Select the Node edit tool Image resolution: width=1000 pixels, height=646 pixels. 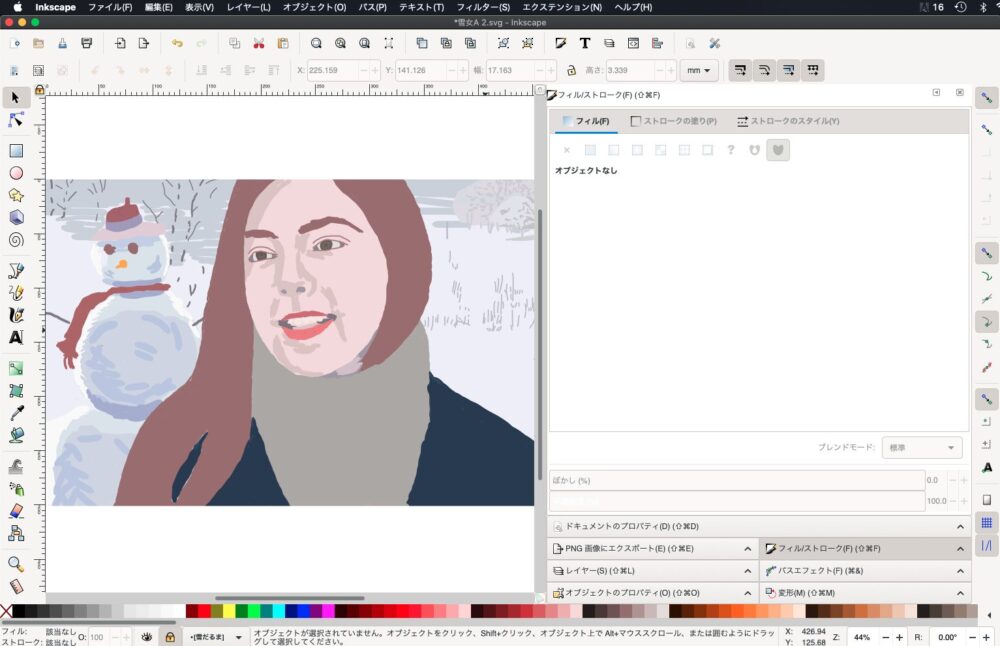(16, 120)
